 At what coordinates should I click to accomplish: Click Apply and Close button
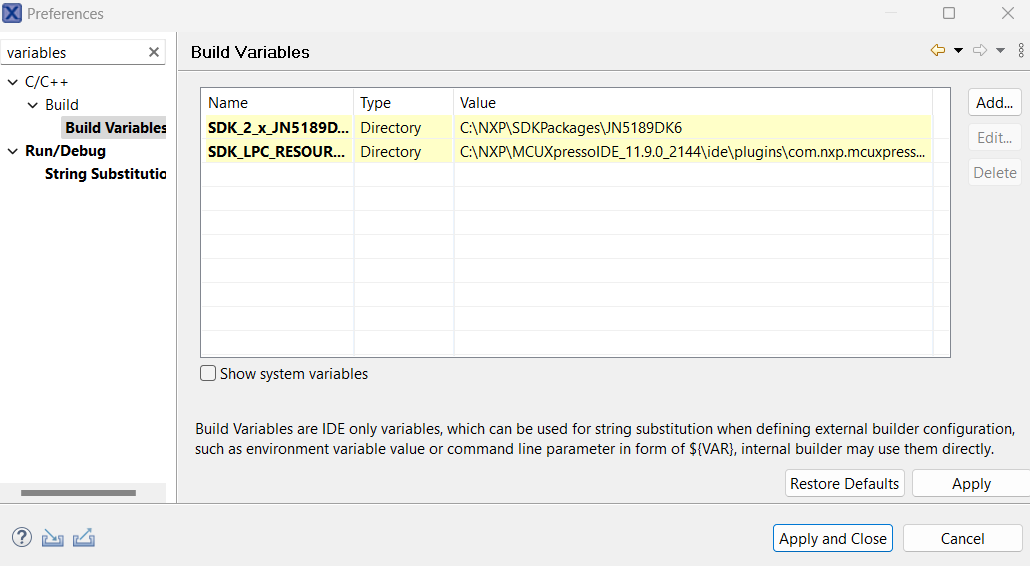832,538
